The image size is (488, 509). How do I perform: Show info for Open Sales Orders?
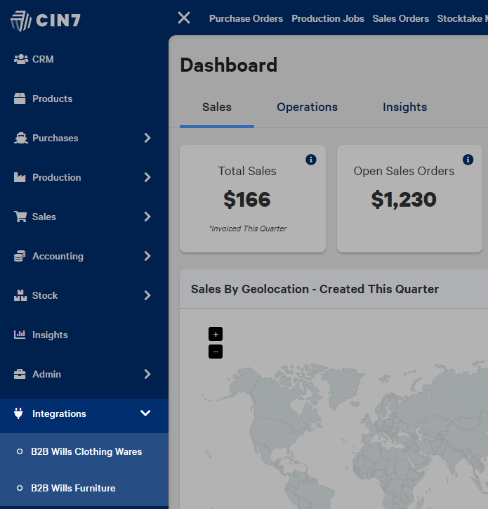click(x=468, y=160)
